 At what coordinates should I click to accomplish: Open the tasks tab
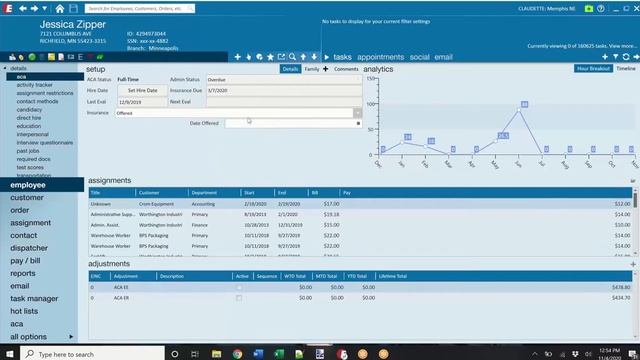[342, 57]
